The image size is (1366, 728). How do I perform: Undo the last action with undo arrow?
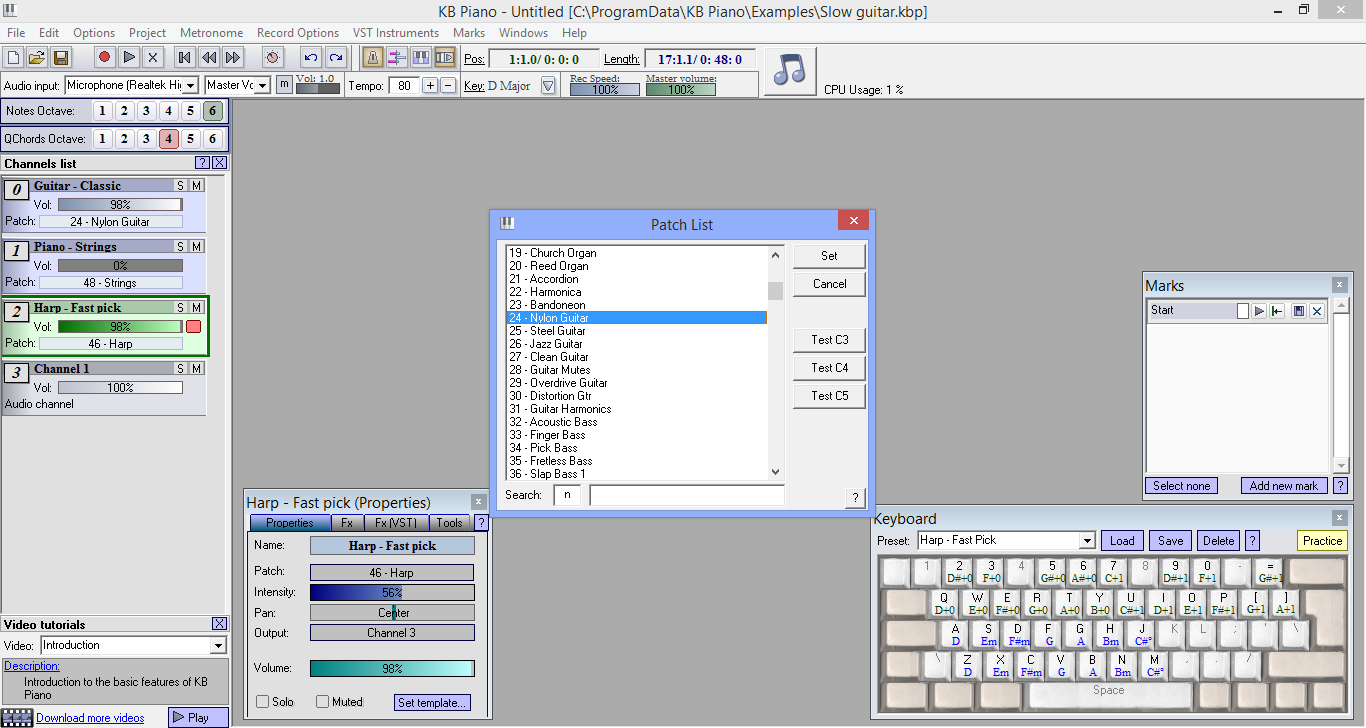(x=311, y=58)
